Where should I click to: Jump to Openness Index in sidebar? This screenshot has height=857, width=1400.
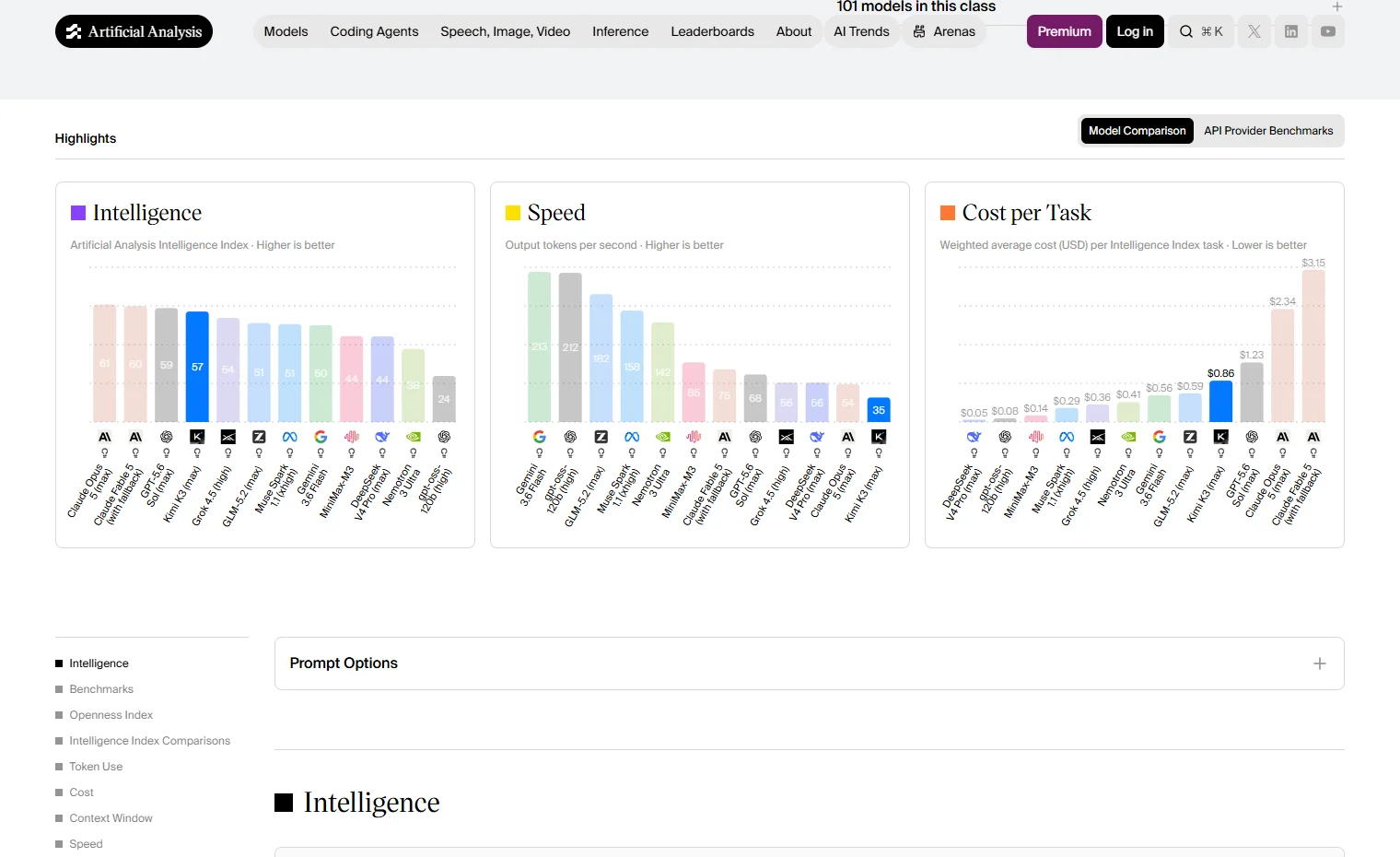coord(111,715)
